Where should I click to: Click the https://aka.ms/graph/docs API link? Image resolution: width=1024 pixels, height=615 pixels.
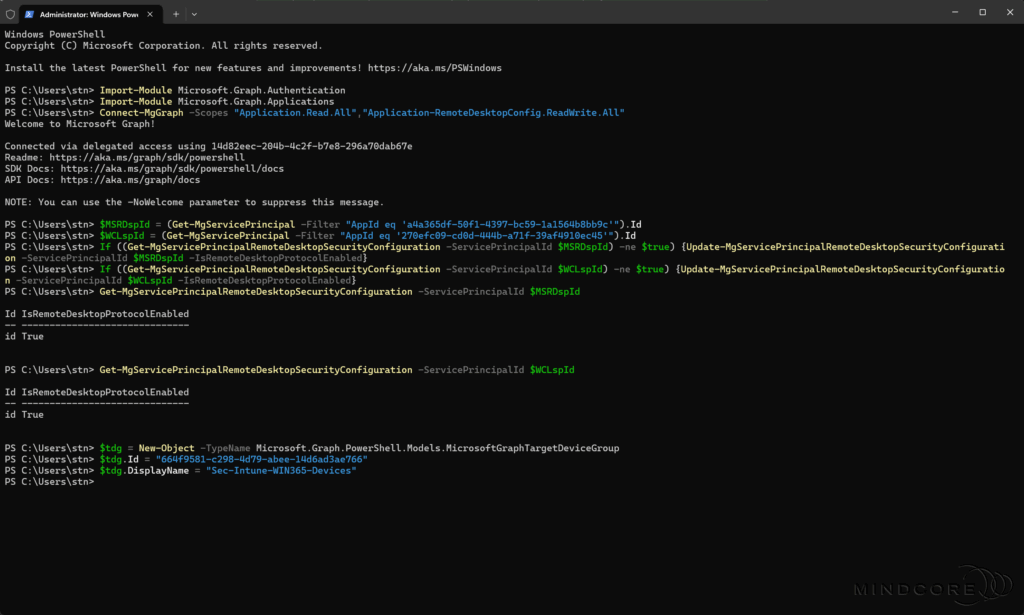131,180
